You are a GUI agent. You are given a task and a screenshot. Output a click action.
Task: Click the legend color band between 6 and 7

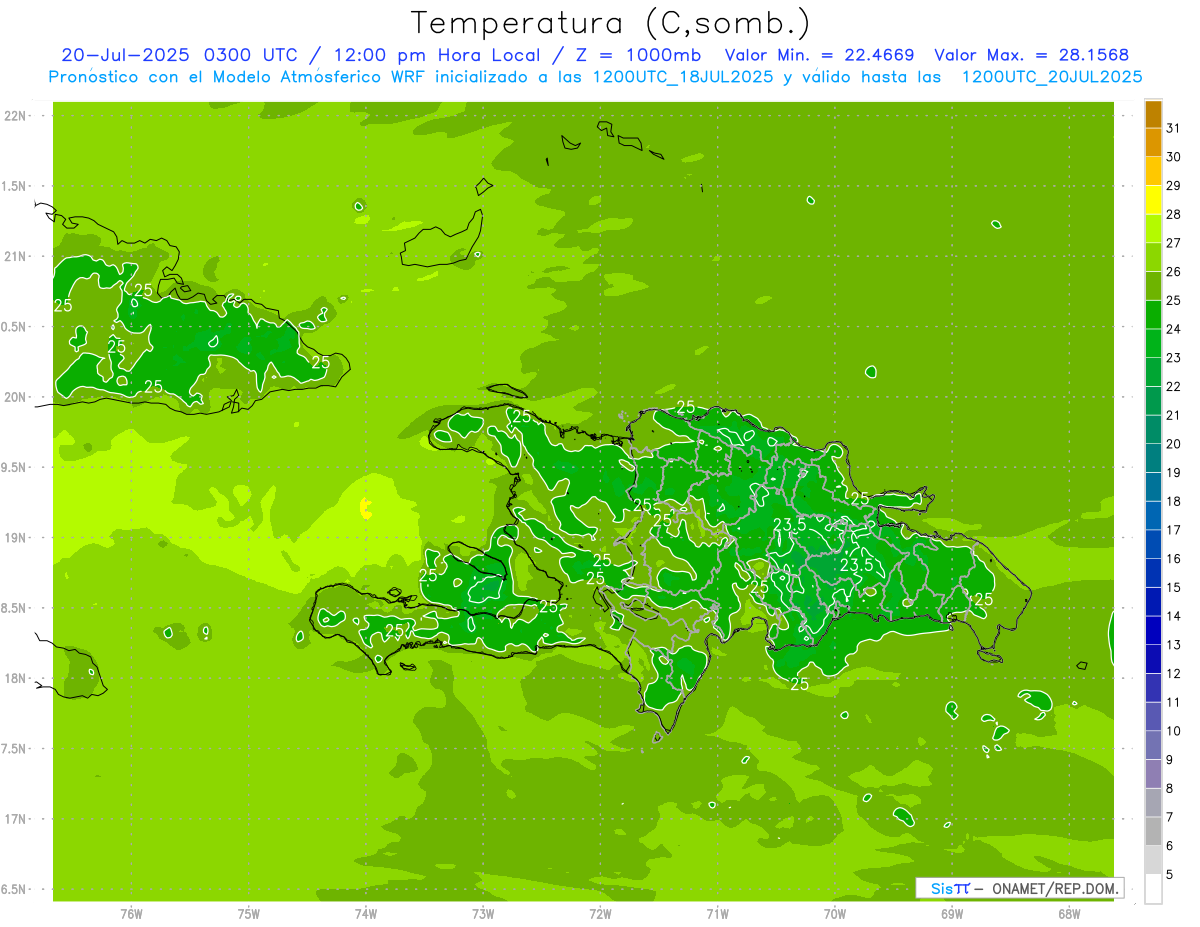tap(1153, 831)
